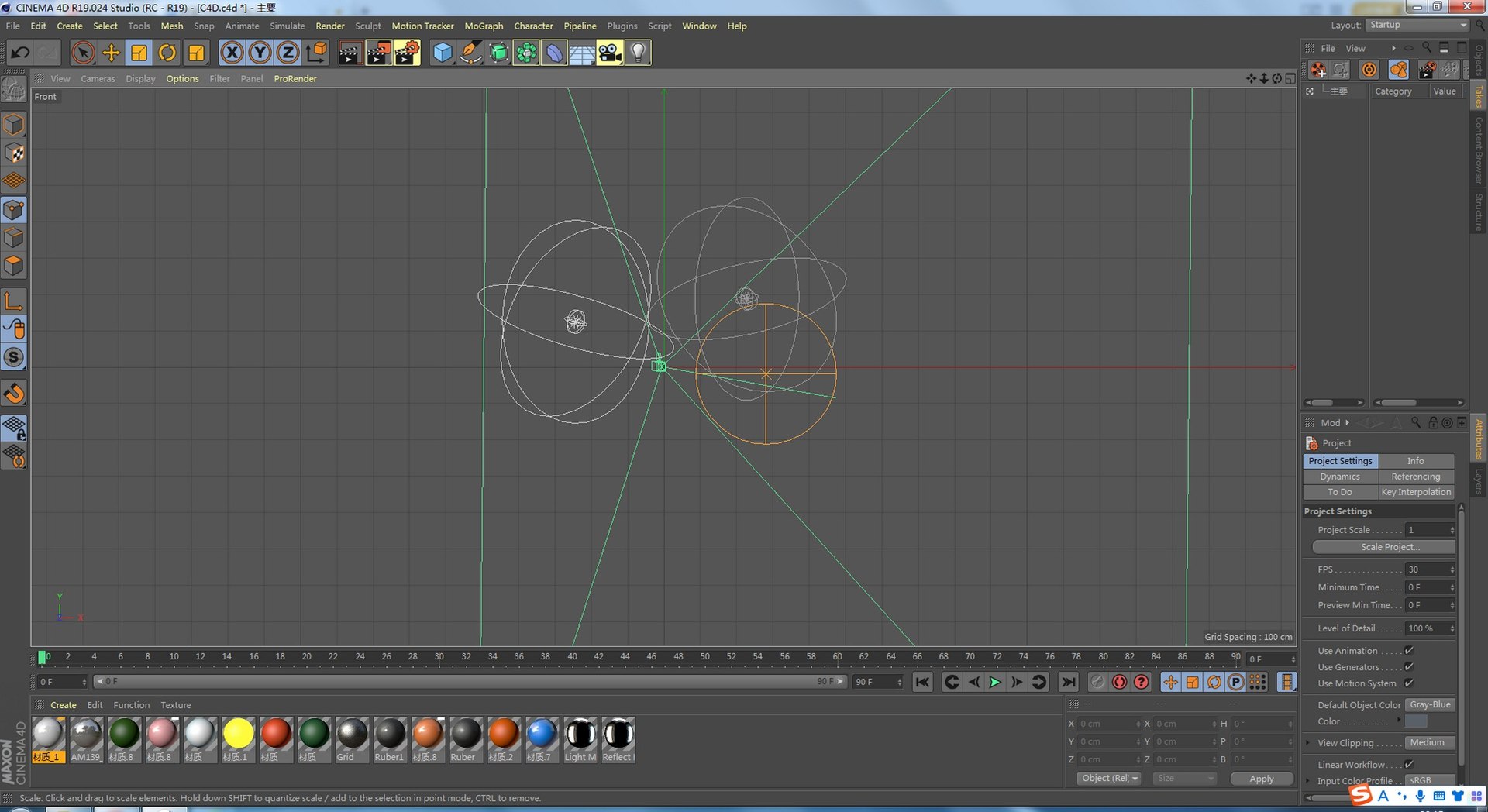Screen dimensions: 1488x812
Task: Expand the View Clipping disclosure arrow
Action: pyautogui.click(x=1309, y=743)
